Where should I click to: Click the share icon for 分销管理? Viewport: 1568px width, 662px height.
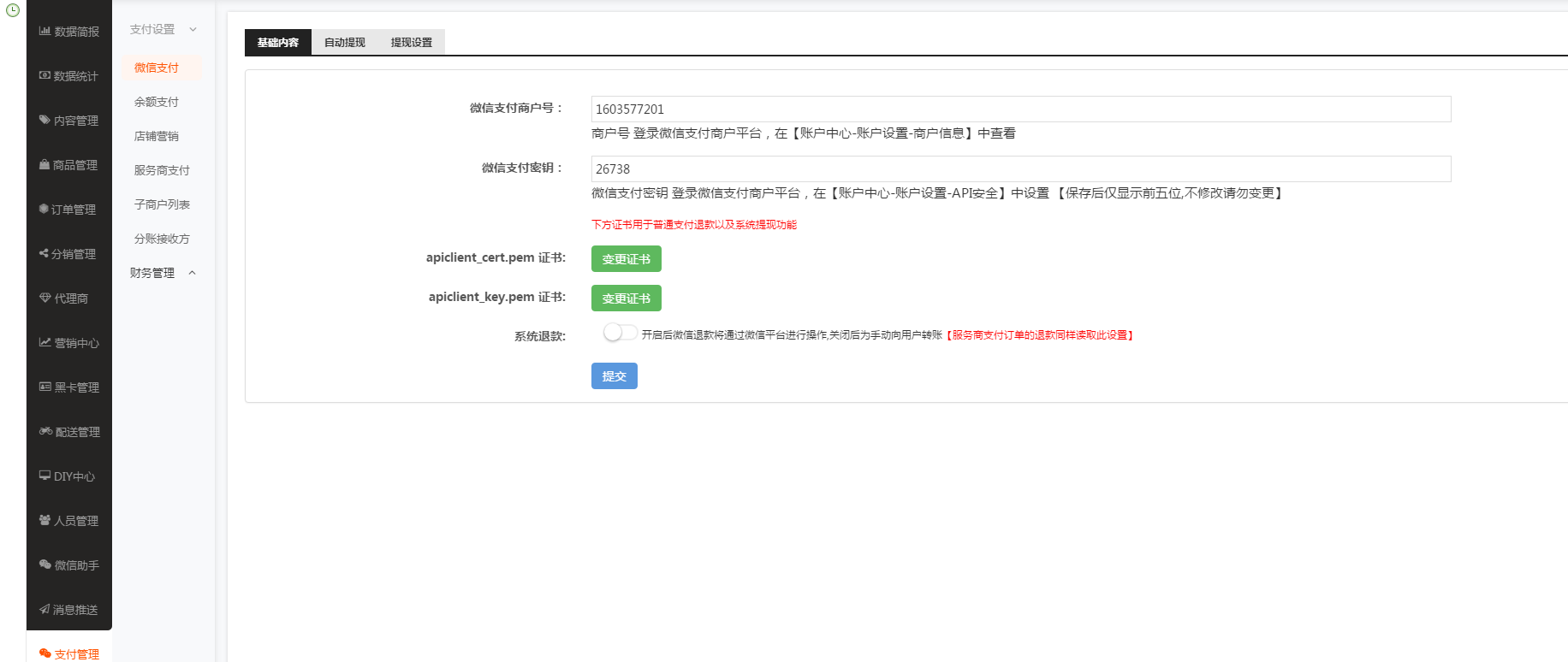click(44, 253)
